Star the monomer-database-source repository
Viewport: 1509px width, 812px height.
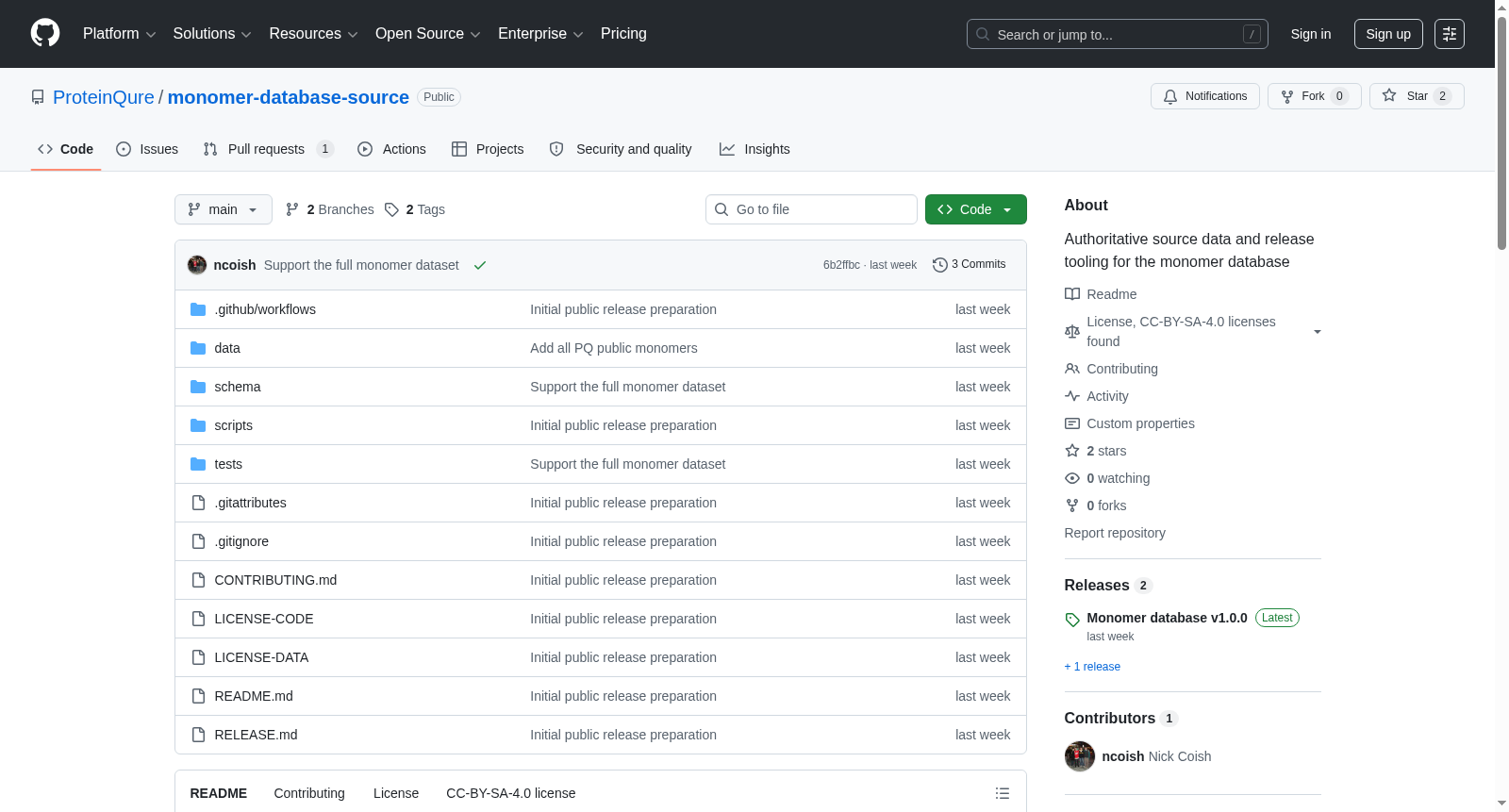(1417, 96)
